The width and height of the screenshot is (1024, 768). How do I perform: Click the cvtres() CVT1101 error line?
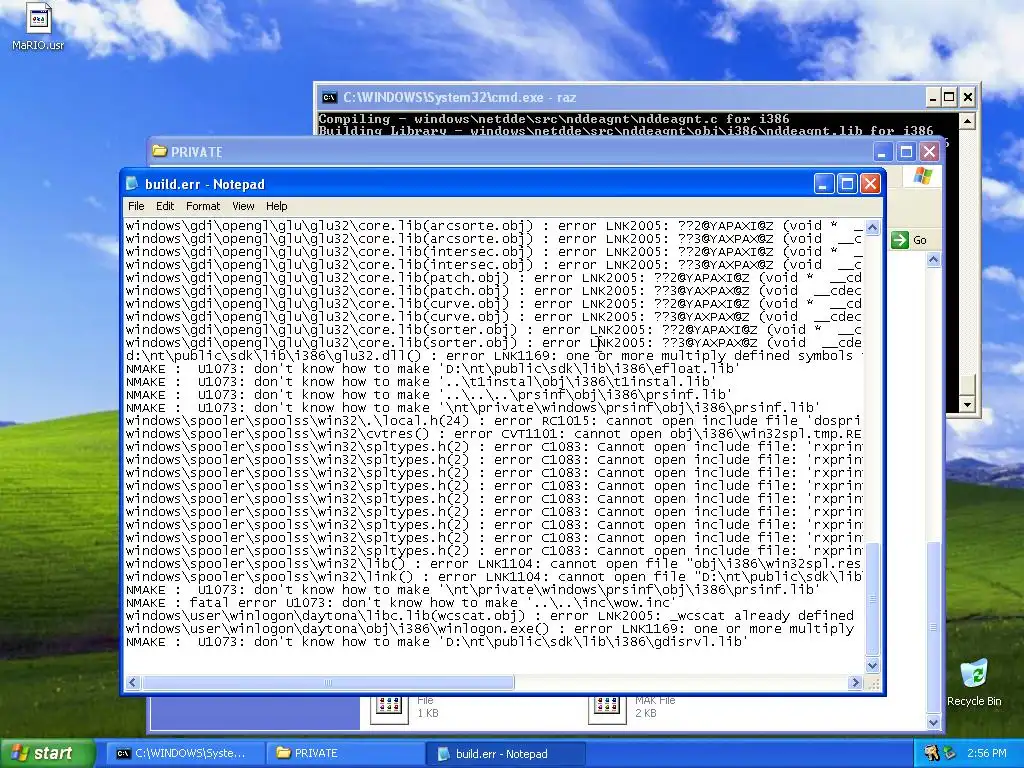point(494,434)
